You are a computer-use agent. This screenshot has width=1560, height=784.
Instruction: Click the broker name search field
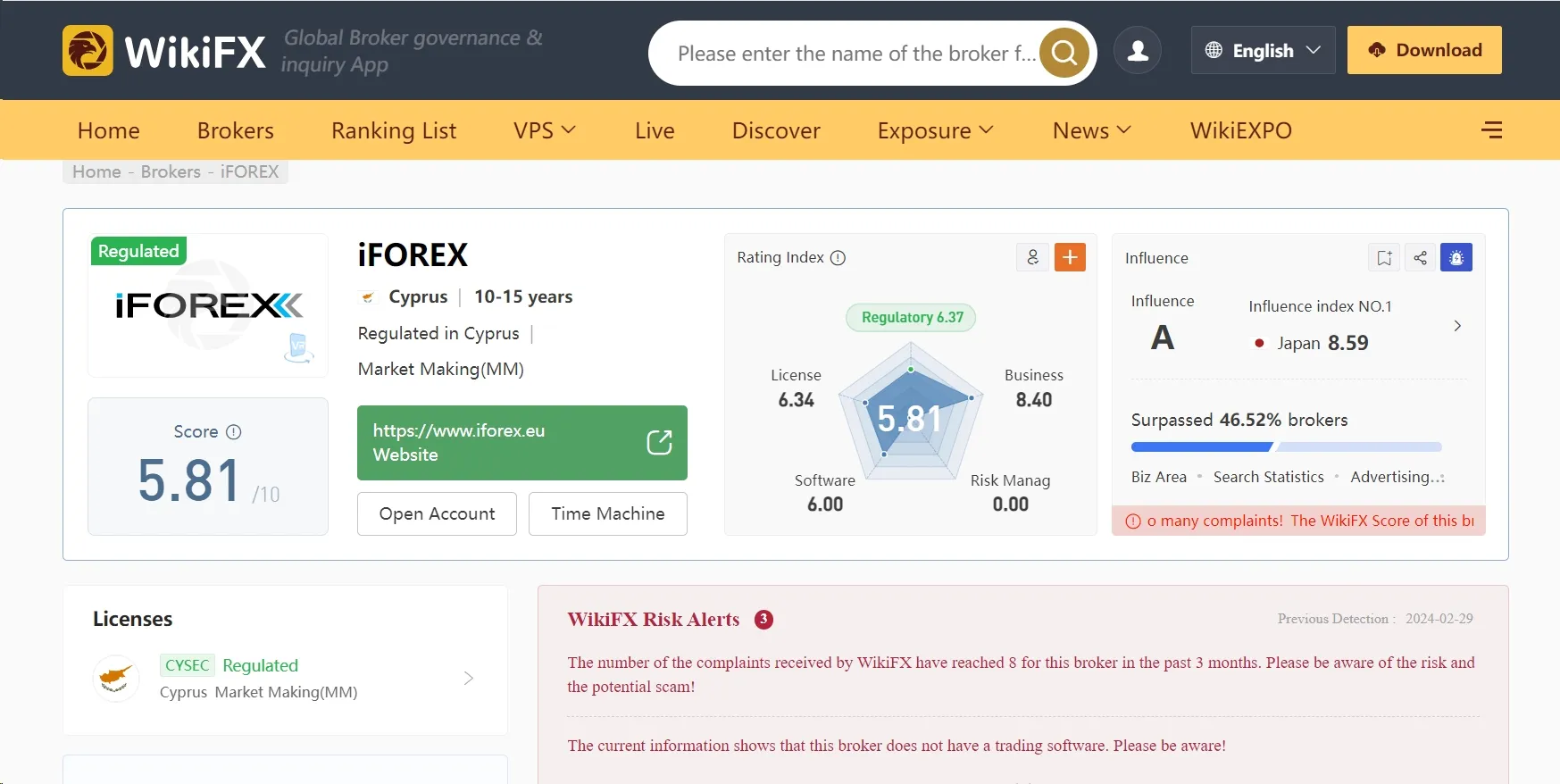[x=855, y=54]
